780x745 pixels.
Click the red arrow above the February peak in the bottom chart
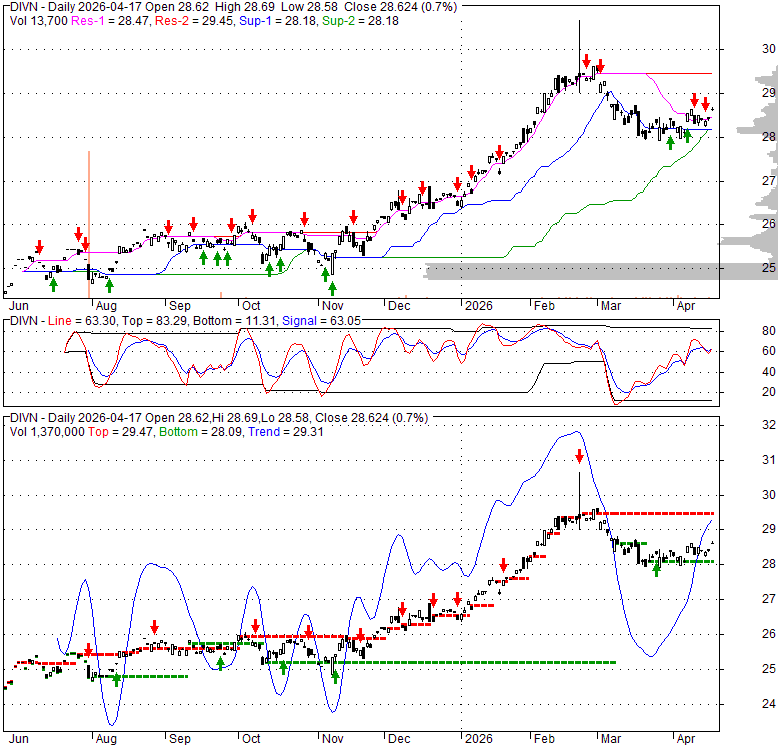click(x=579, y=456)
